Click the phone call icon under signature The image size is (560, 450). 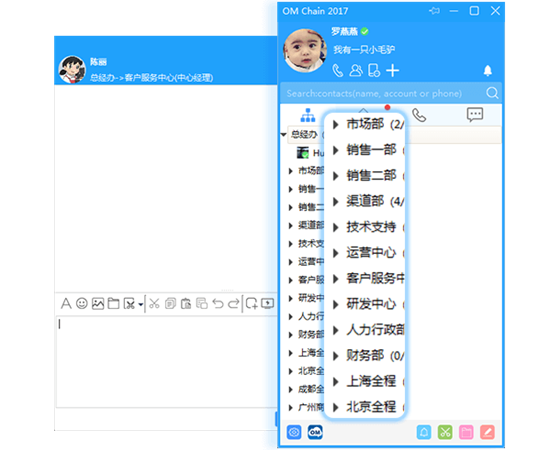coord(338,70)
